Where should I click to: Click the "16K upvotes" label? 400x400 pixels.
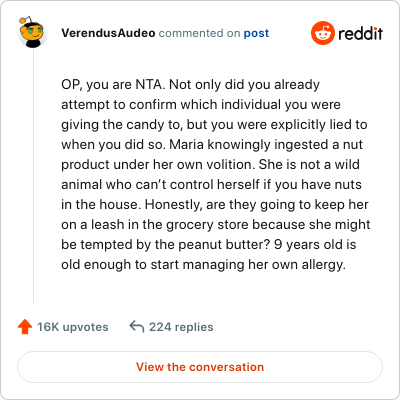[x=73, y=327]
